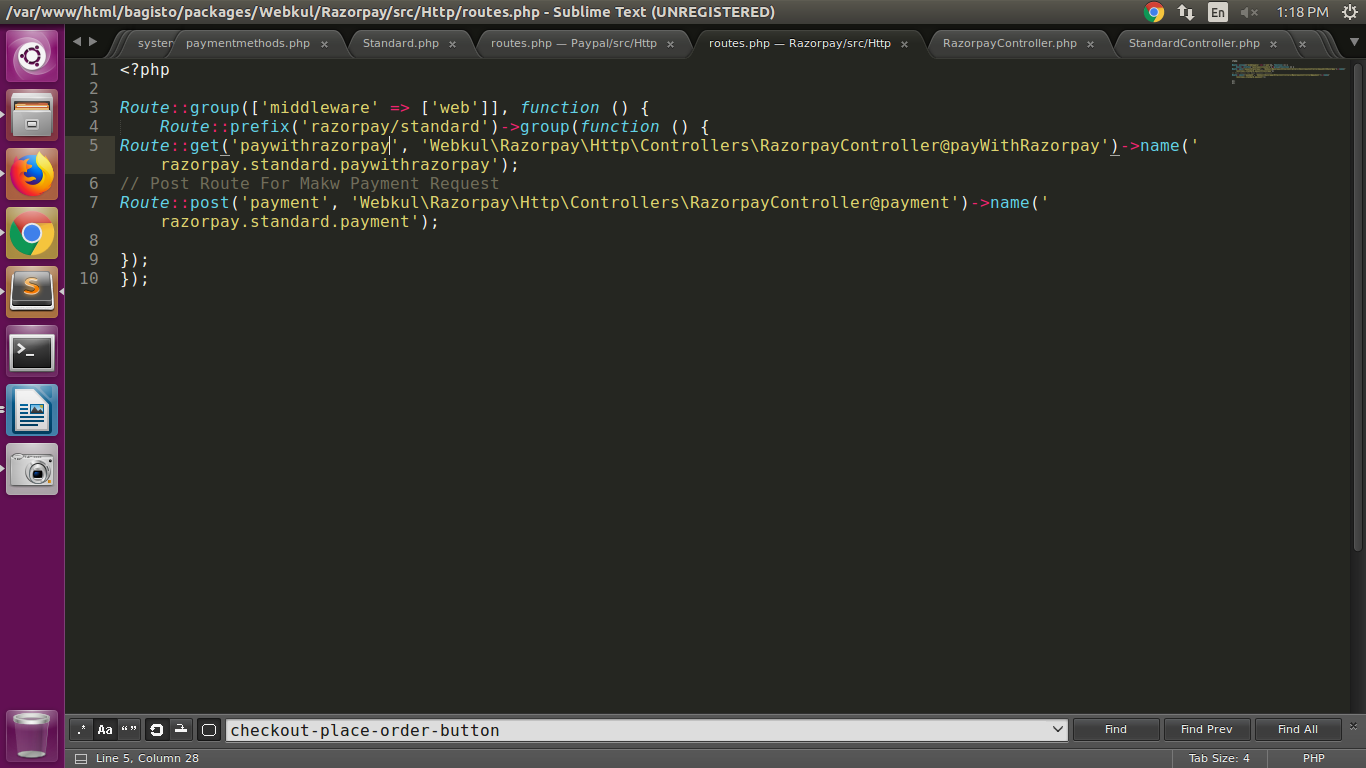Select the routes.php Razorpay/src/Http tab
Screen dimensions: 1366x768
(x=799, y=44)
